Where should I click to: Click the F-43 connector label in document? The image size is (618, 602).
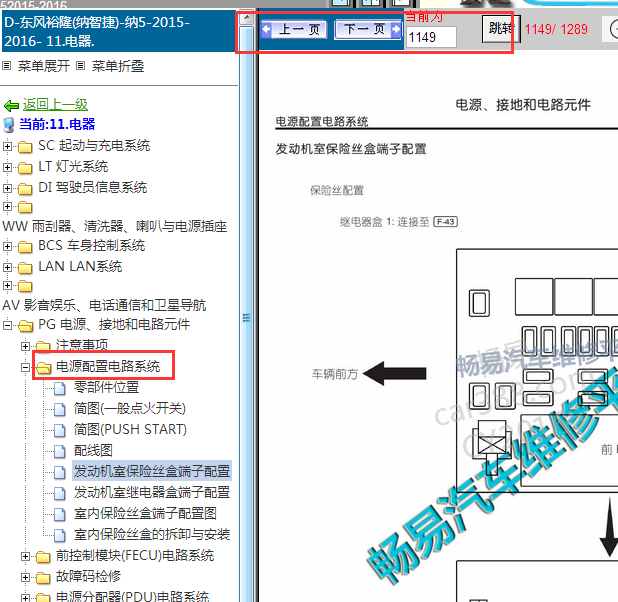pyautogui.click(x=446, y=222)
